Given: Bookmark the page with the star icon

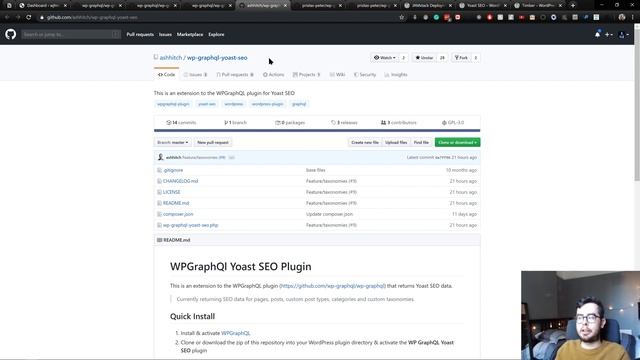Looking at the screenshot, I should pos(402,18).
